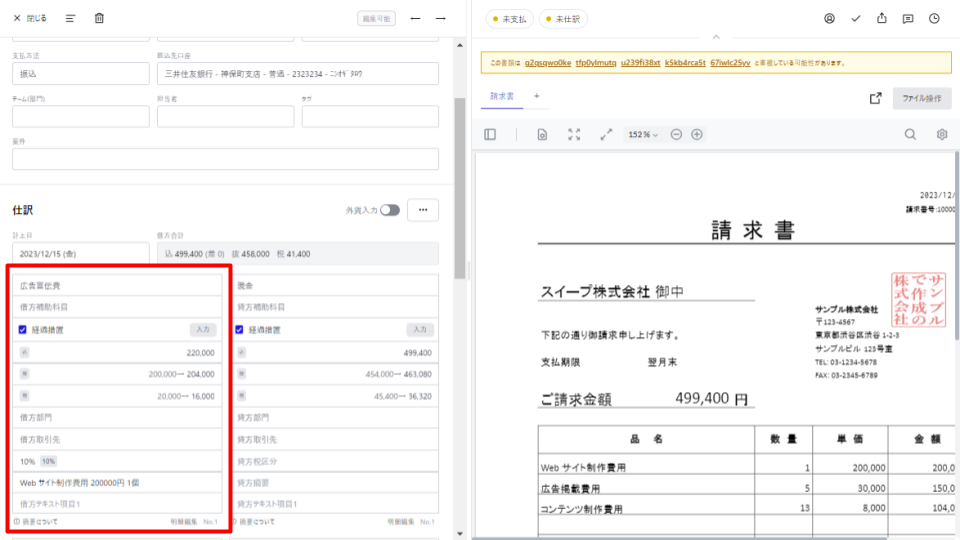Open document in new window icon

pos(876,98)
